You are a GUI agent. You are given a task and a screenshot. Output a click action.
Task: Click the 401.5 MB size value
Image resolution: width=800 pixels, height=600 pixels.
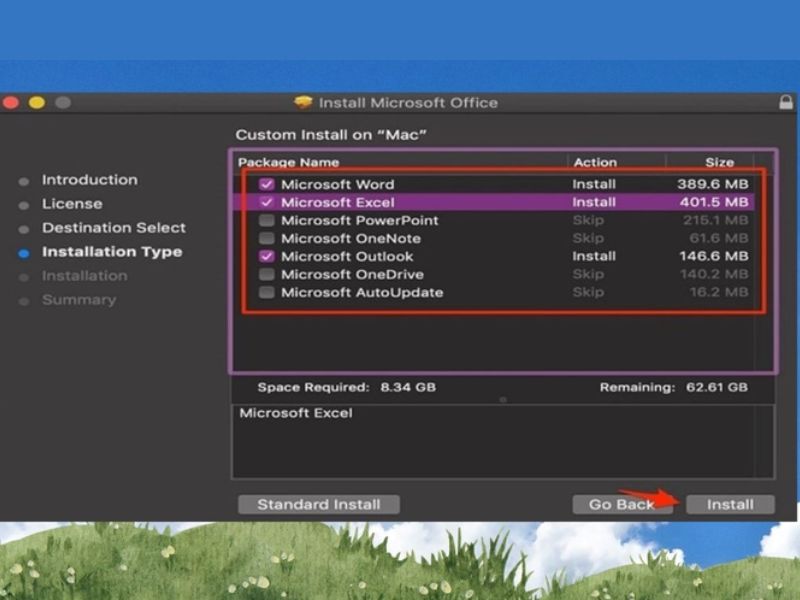click(x=714, y=202)
